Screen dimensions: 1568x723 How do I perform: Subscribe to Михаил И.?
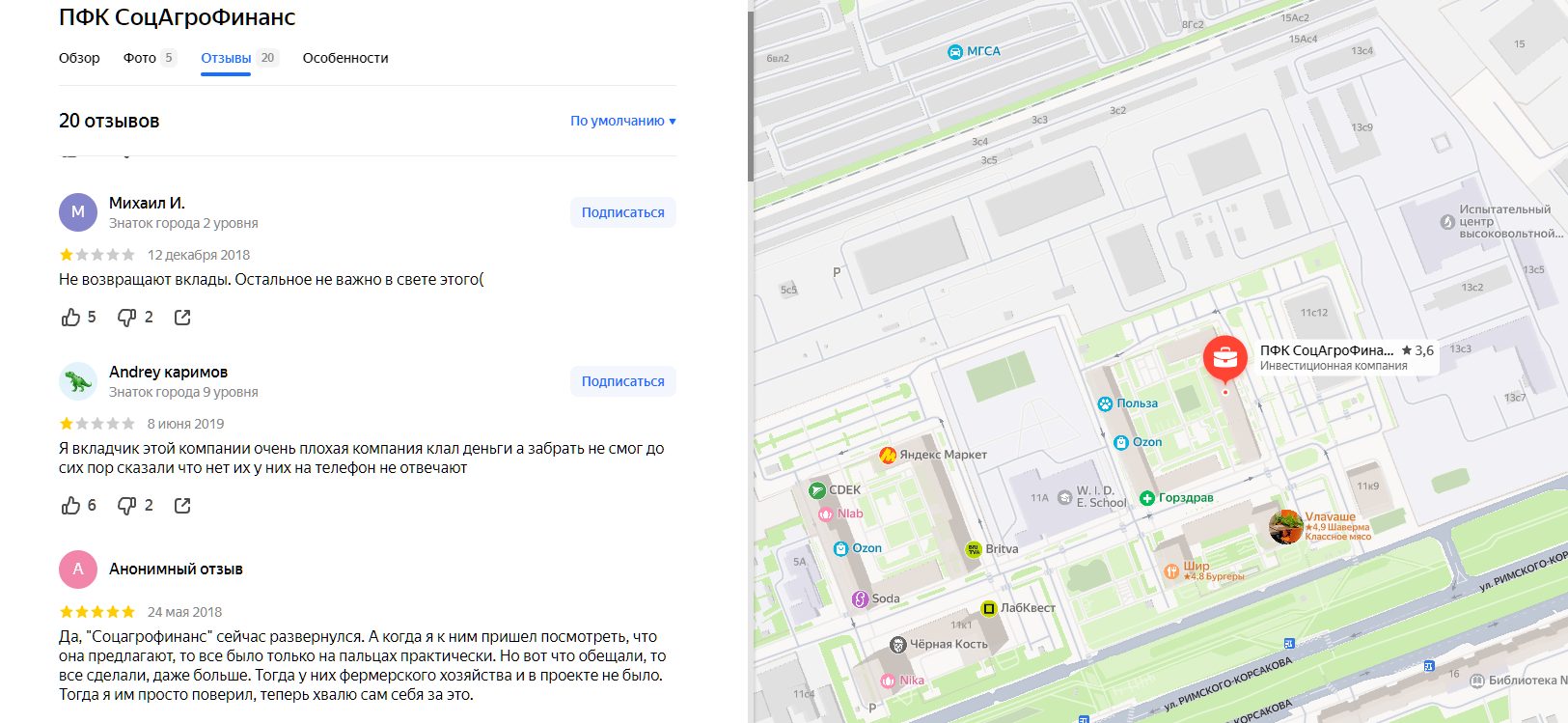pyautogui.click(x=622, y=212)
